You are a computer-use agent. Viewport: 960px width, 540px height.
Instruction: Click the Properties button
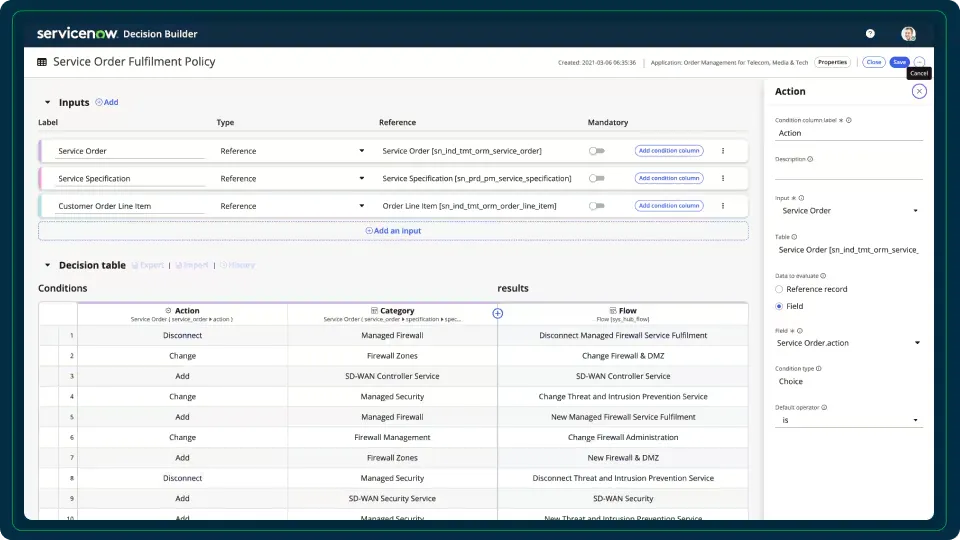(x=832, y=62)
